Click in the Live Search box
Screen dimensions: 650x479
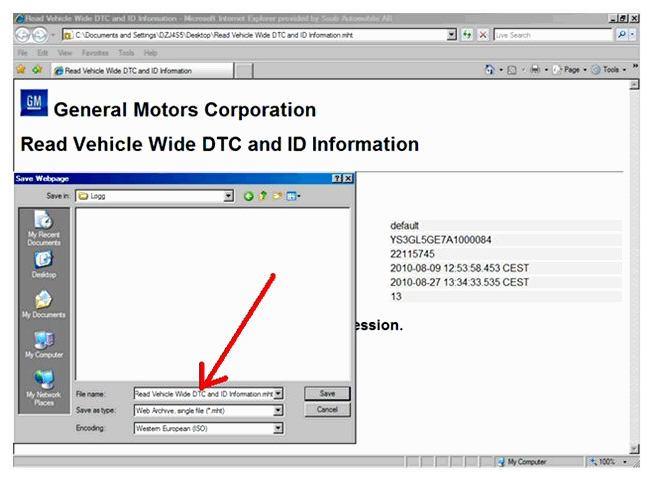click(x=553, y=35)
